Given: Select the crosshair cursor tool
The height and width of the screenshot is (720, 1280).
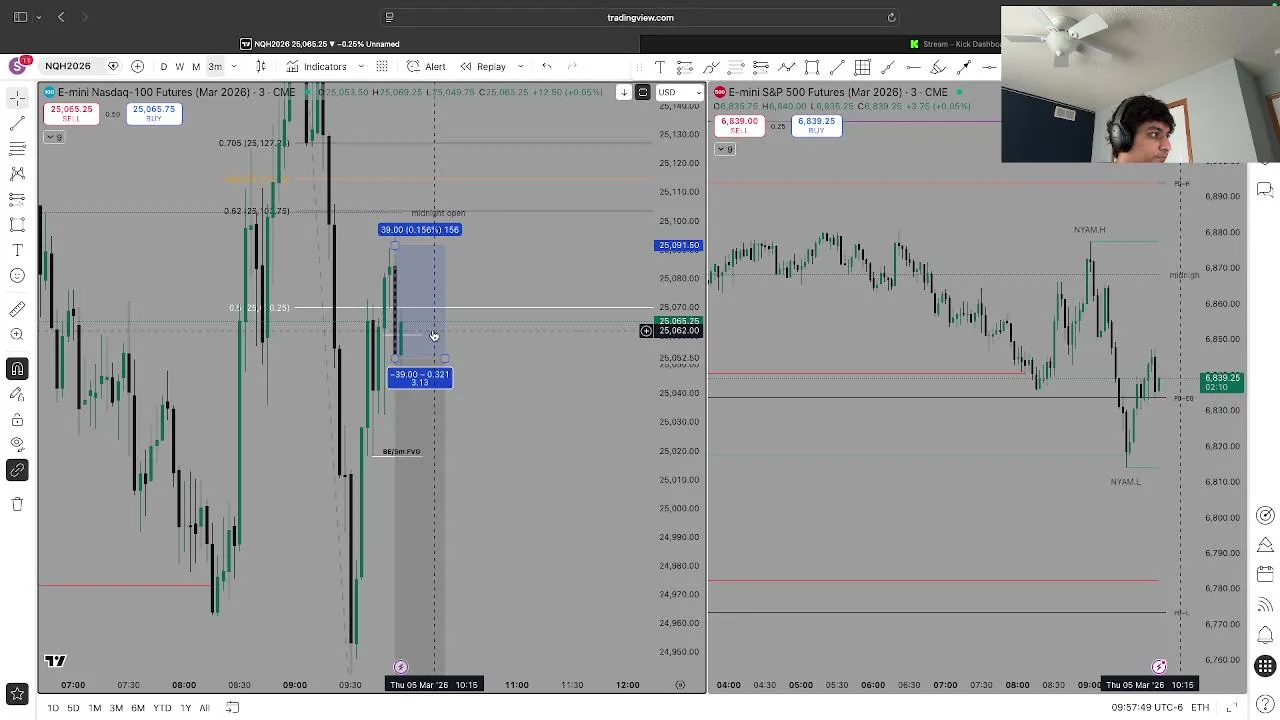Looking at the screenshot, I should pyautogui.click(x=17, y=98).
